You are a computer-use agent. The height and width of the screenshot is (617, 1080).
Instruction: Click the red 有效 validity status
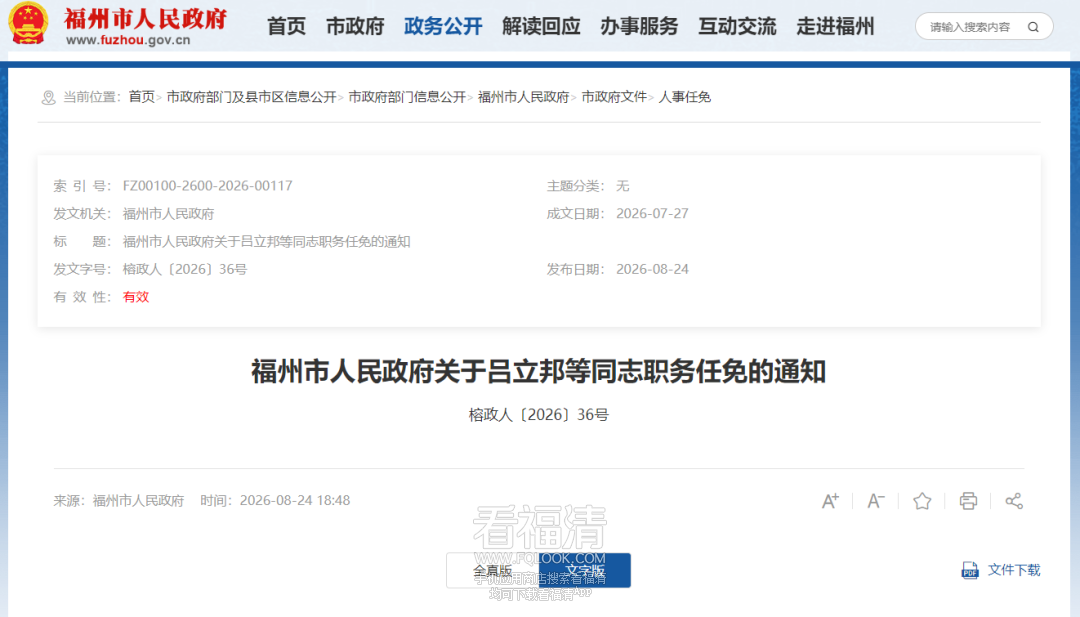(136, 297)
